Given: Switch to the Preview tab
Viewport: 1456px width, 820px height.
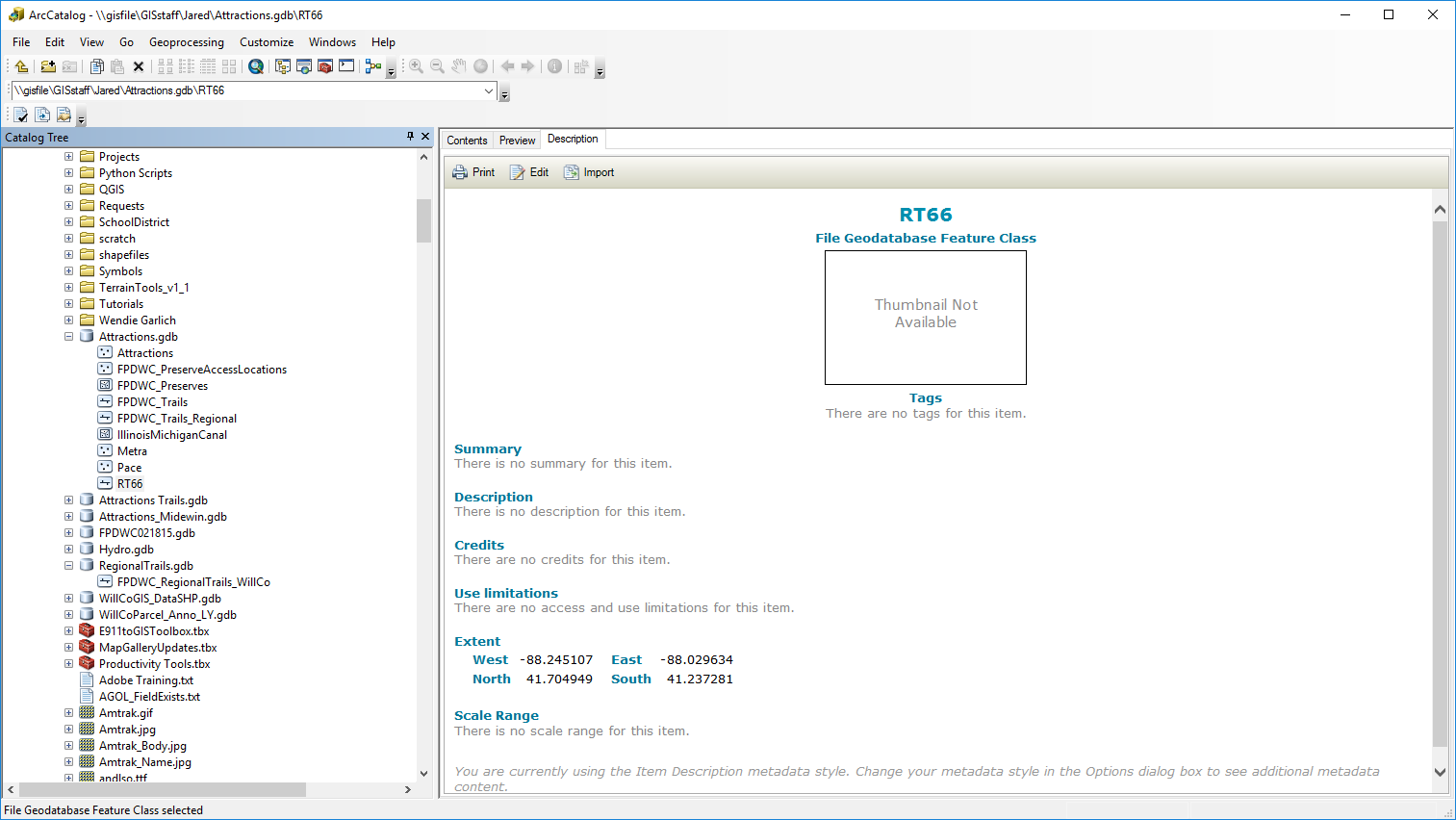Looking at the screenshot, I should coord(517,141).
